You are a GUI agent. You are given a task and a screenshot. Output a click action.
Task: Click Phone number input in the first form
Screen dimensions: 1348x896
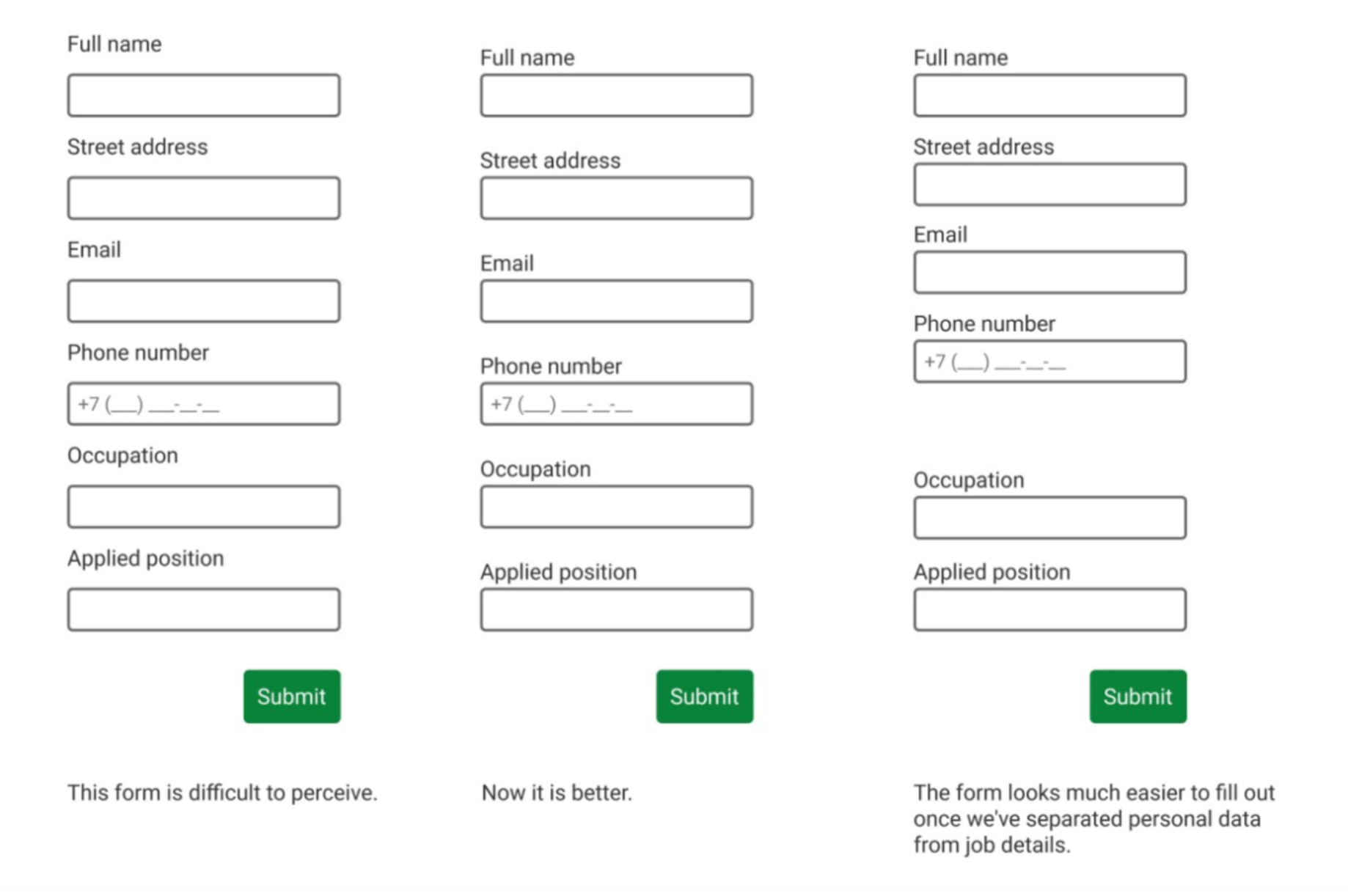(x=204, y=404)
